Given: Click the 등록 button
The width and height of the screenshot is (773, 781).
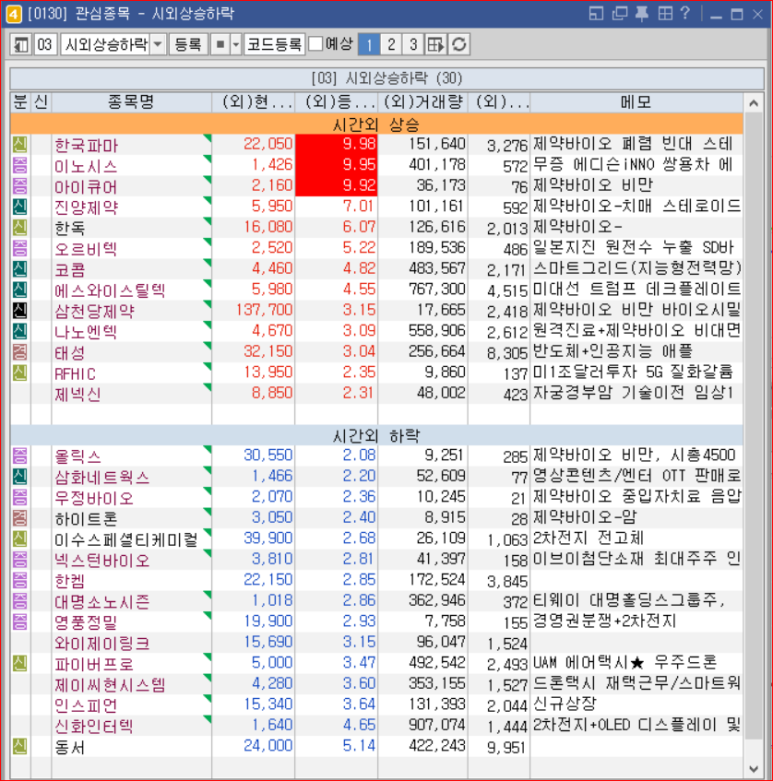Looking at the screenshot, I should (188, 45).
